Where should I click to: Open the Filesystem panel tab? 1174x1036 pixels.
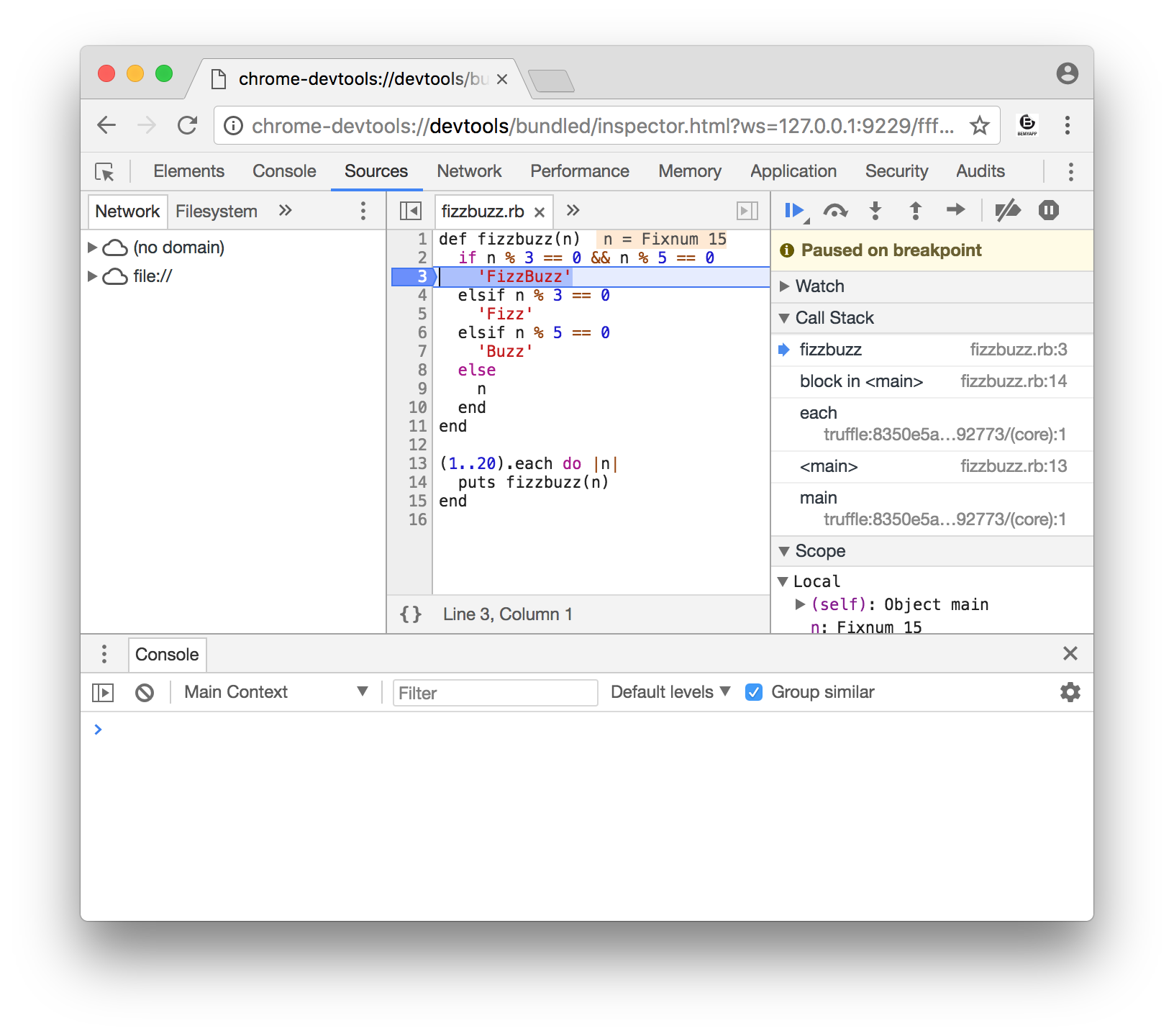217,211
